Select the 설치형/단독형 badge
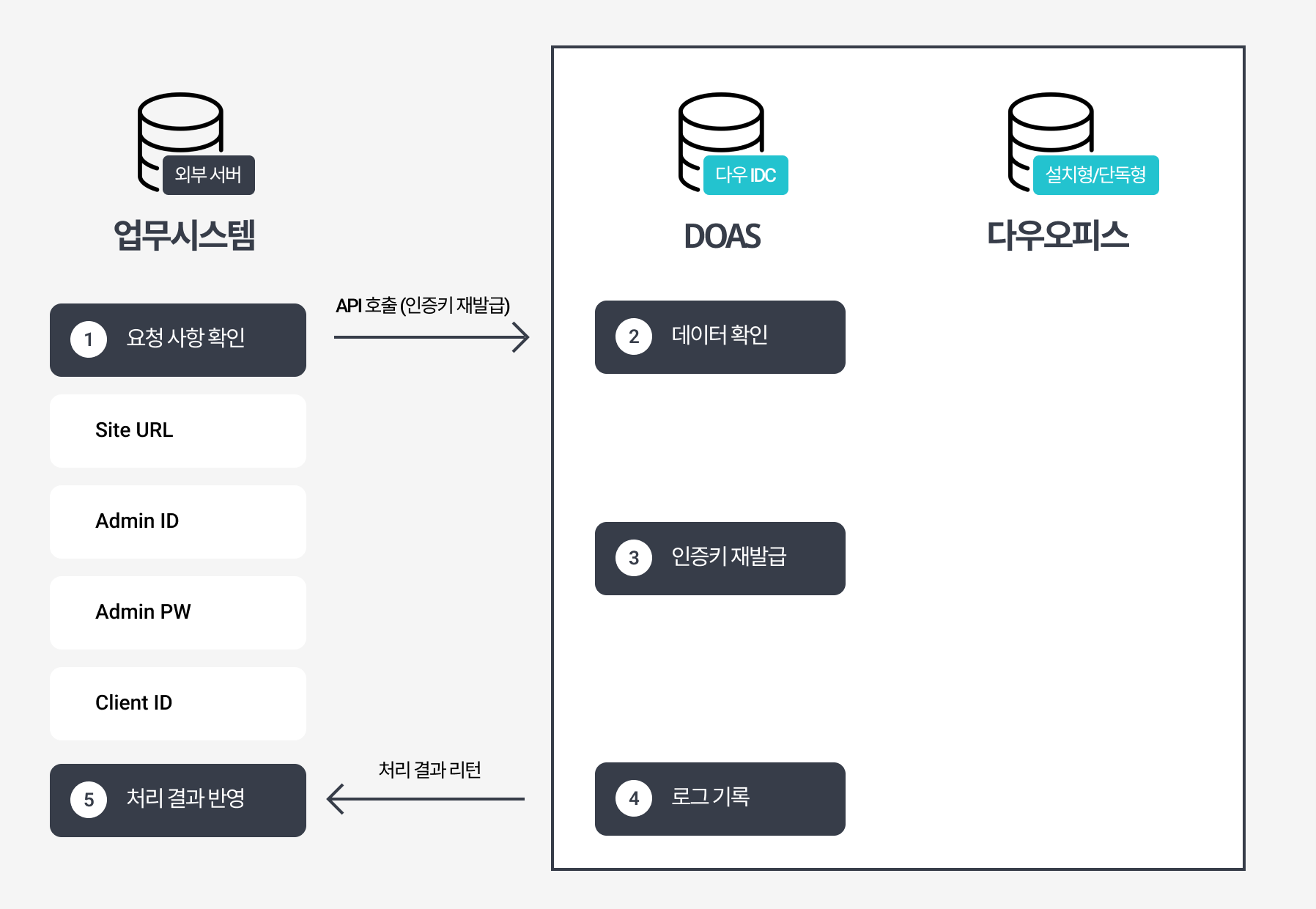The width and height of the screenshot is (1316, 909). click(x=1095, y=175)
